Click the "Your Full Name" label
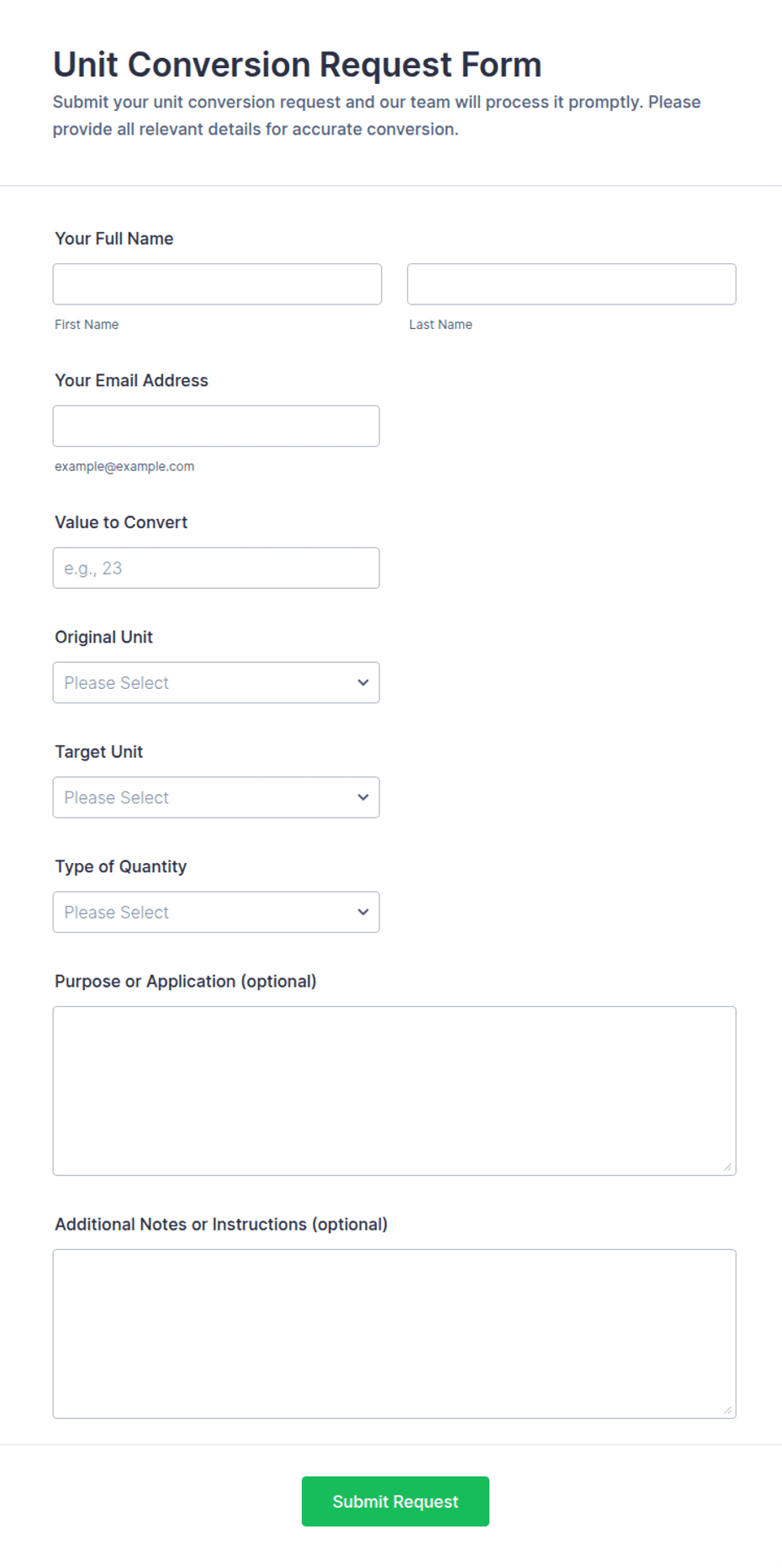Viewport: 782px width, 1568px height. (x=114, y=239)
